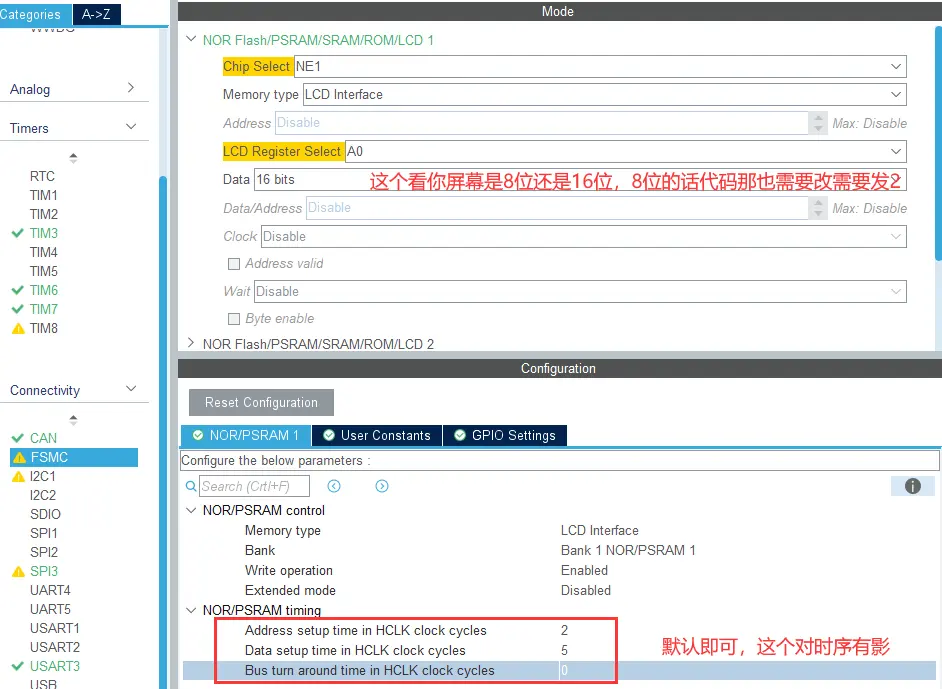Switch to the GPIO Settings tab
Image resolution: width=942 pixels, height=689 pixels.
pos(505,435)
